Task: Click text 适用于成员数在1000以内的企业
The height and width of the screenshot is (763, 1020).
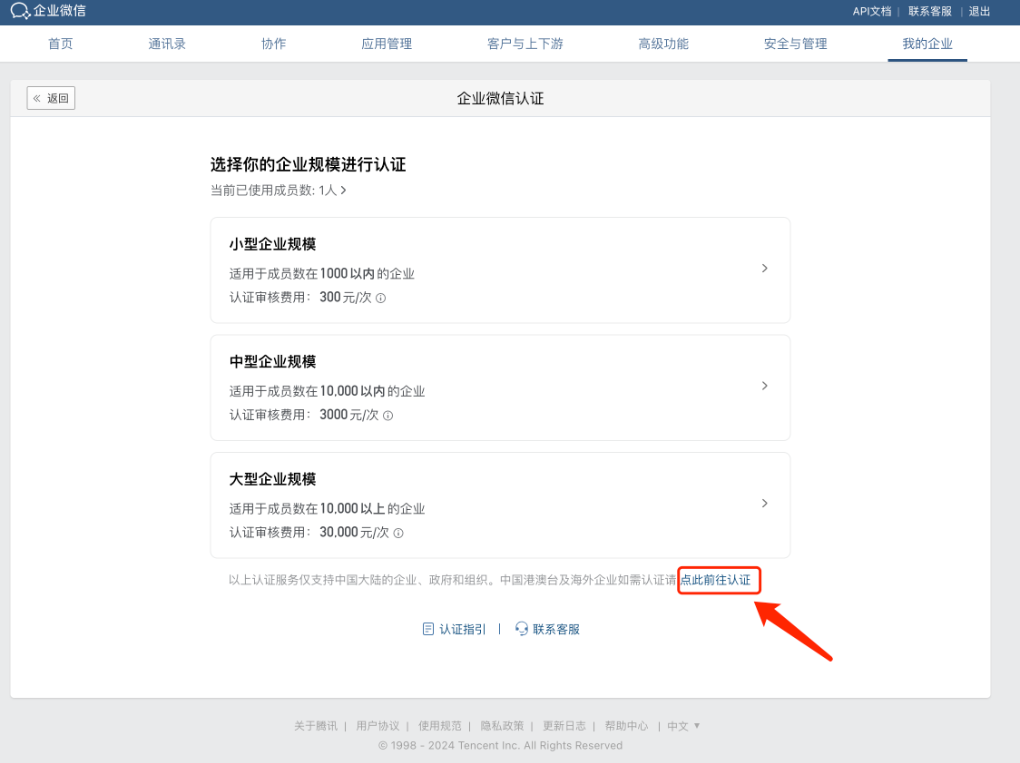Action: coord(322,274)
